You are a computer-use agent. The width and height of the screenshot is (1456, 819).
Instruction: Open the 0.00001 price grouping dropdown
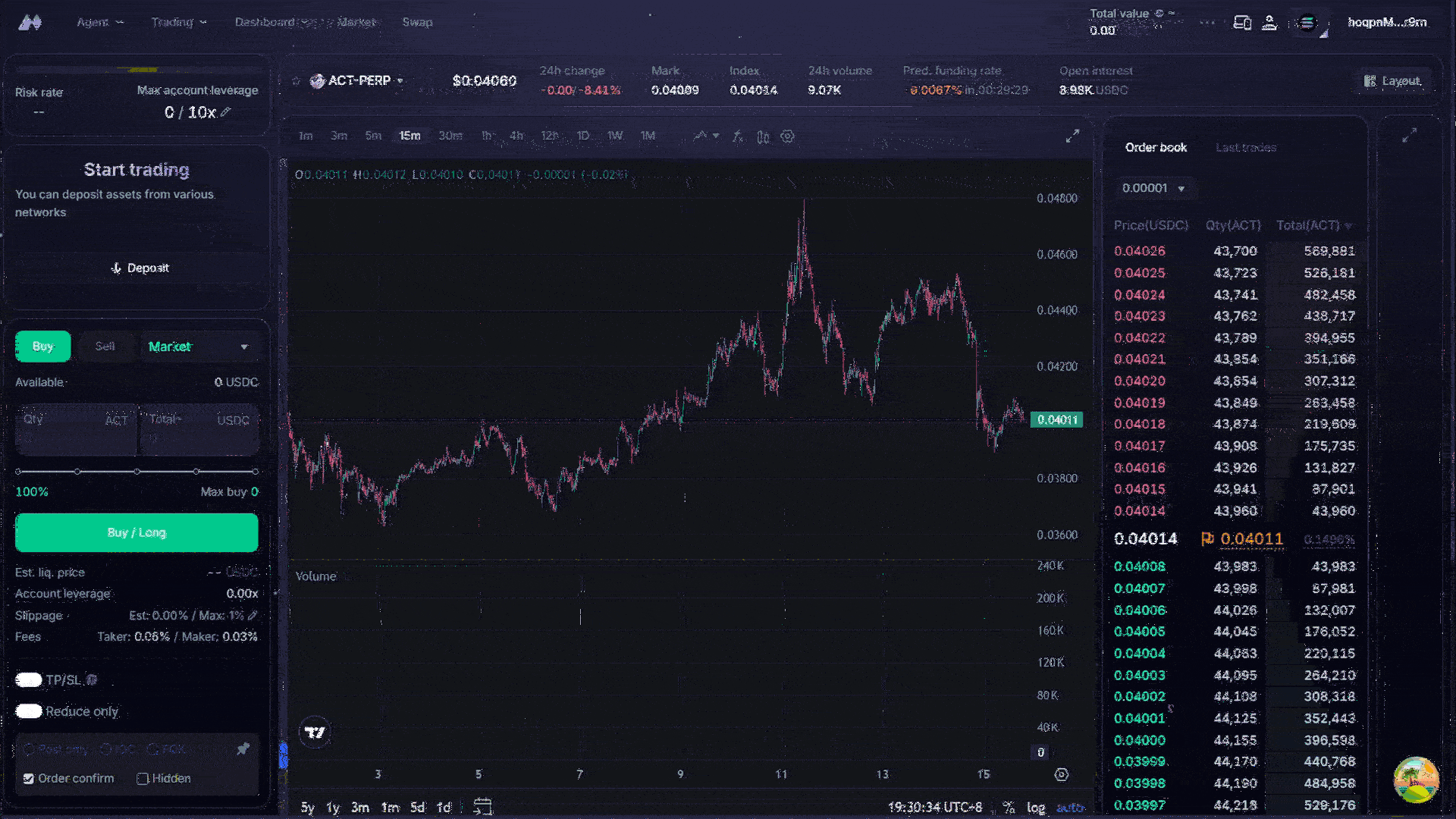1153,188
